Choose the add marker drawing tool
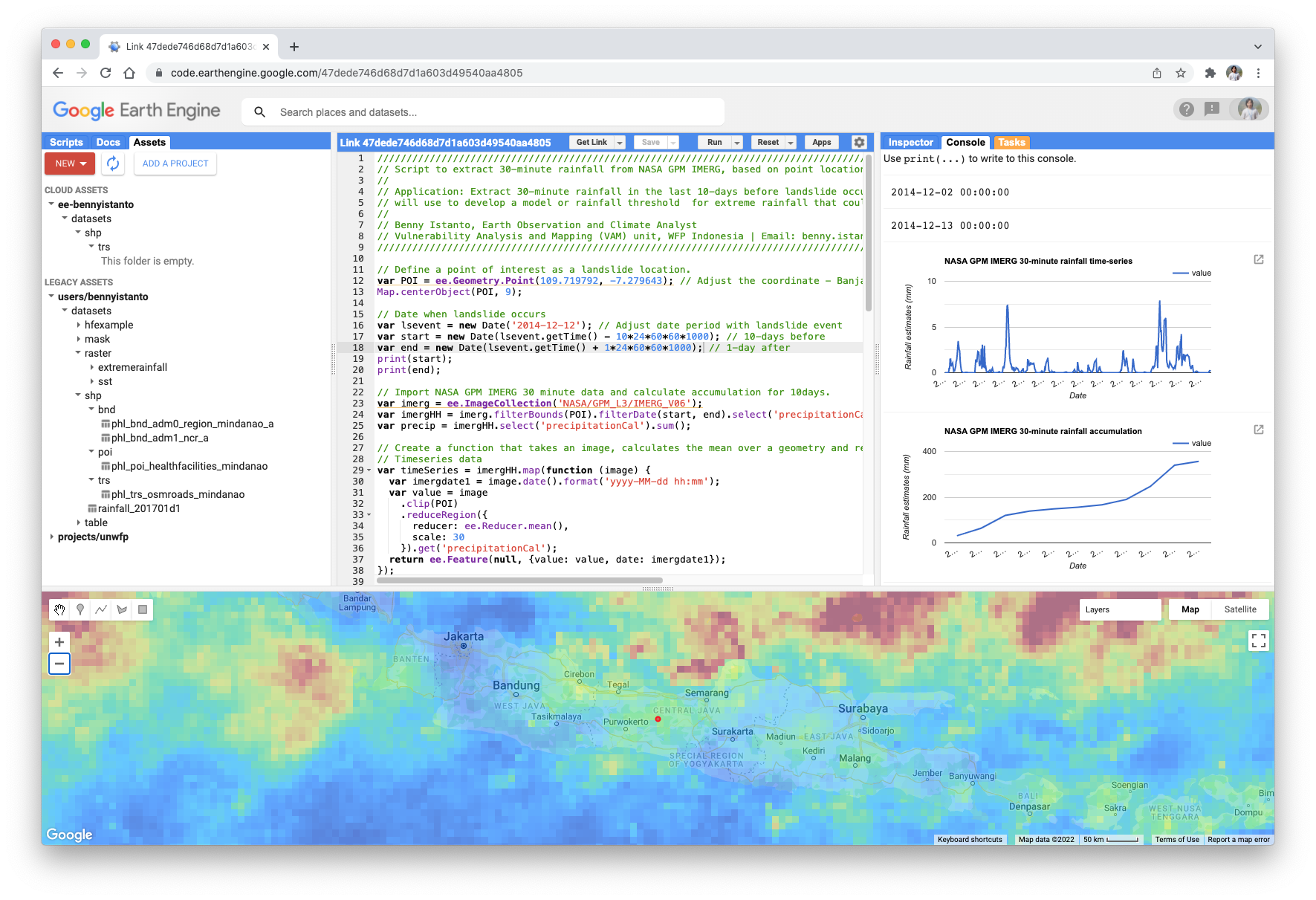The height and width of the screenshot is (900, 1316). tap(80, 609)
